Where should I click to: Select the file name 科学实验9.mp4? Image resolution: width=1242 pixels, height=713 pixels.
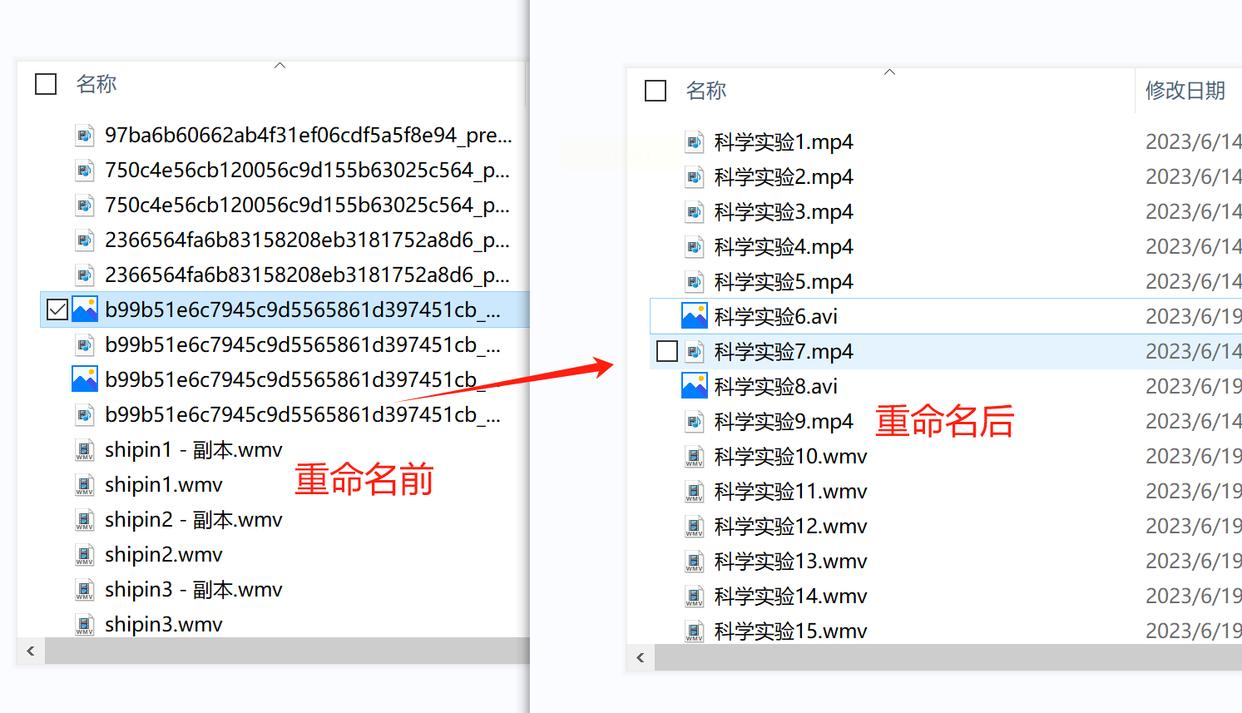tap(784, 422)
